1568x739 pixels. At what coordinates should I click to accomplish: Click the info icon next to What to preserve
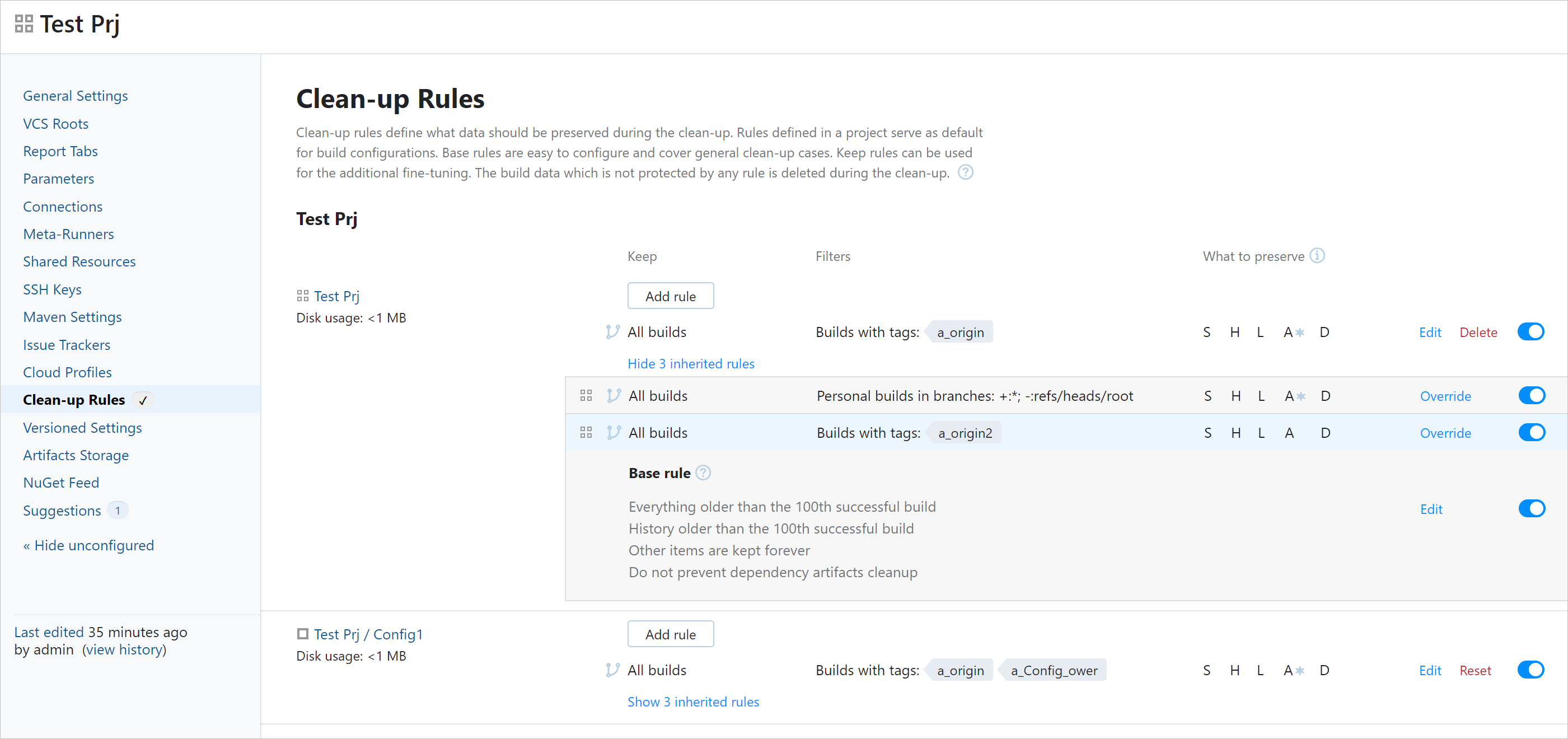(x=1317, y=256)
